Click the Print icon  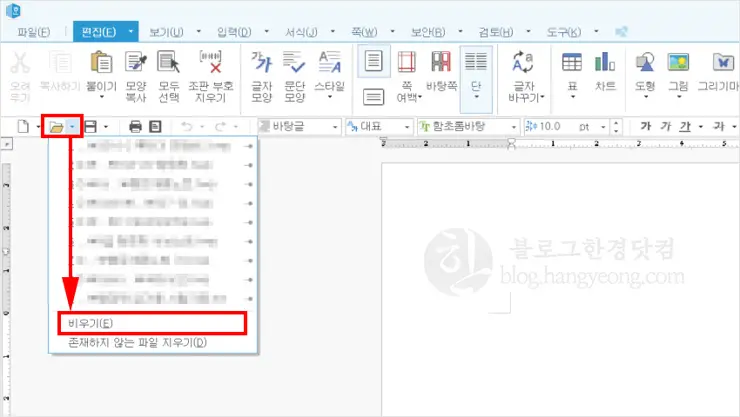(x=135, y=126)
